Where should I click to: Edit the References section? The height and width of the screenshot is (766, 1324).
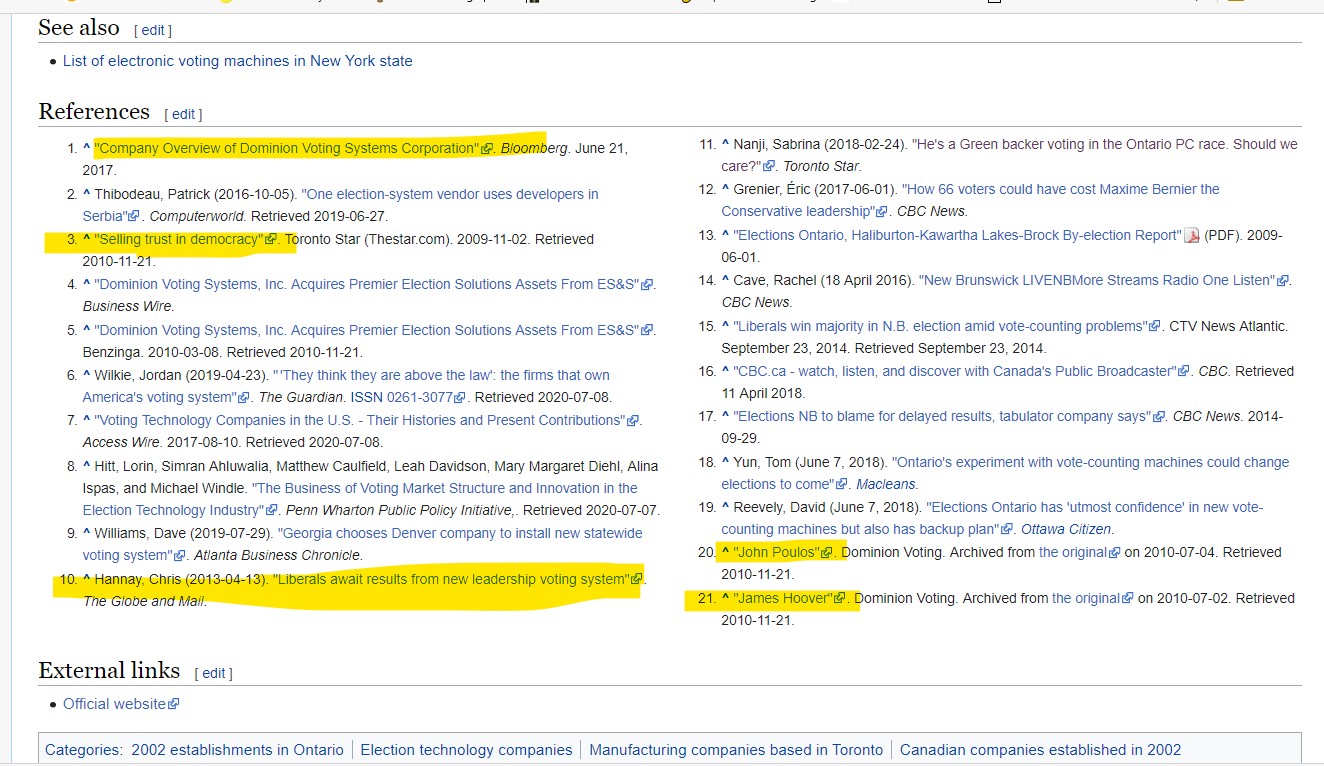(x=183, y=114)
